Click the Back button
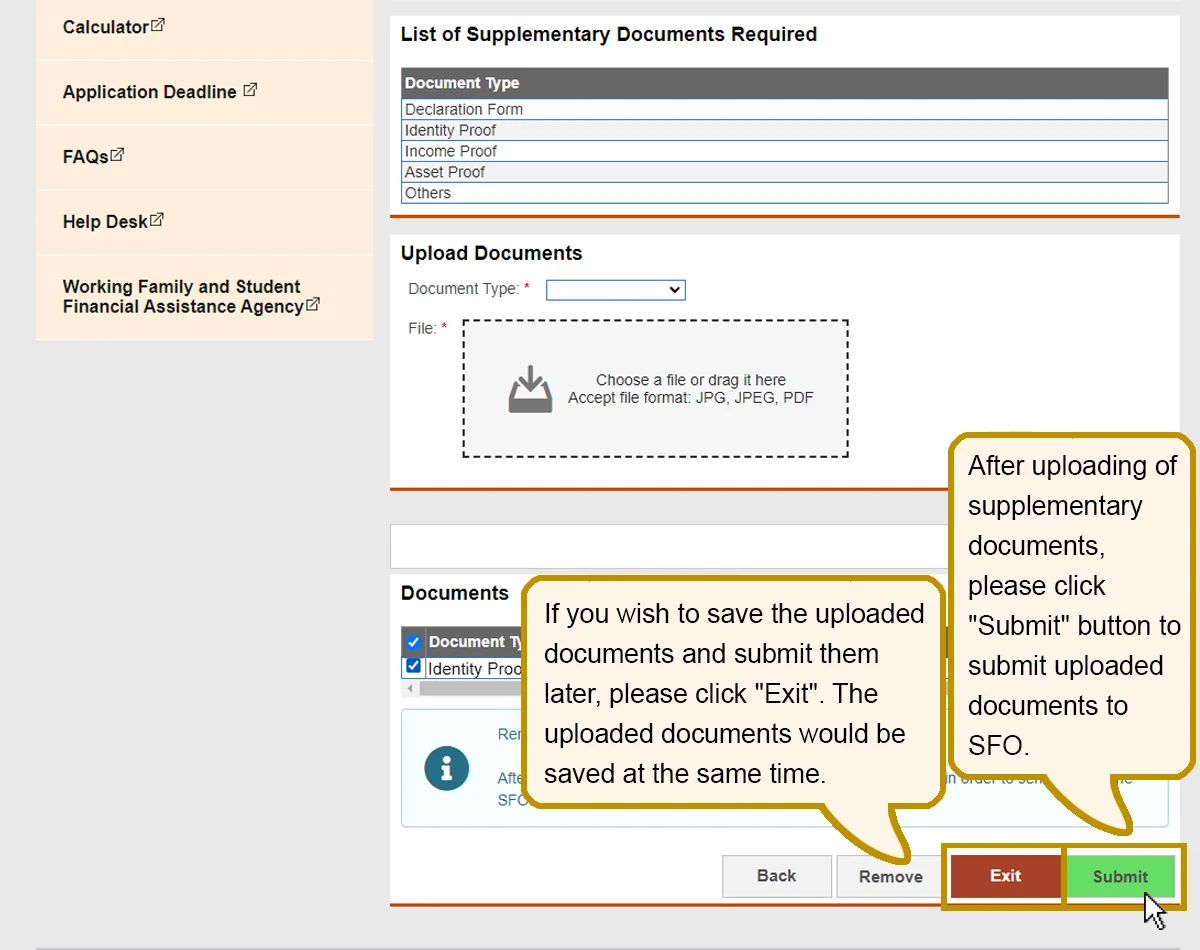The height and width of the screenshot is (950, 1200). [x=777, y=876]
